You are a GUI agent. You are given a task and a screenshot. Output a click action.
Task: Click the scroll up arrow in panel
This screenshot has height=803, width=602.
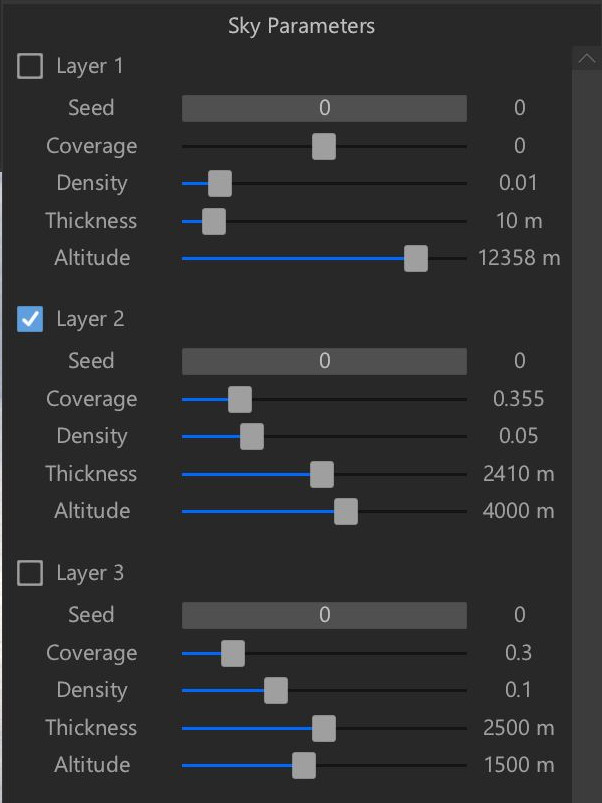587,59
